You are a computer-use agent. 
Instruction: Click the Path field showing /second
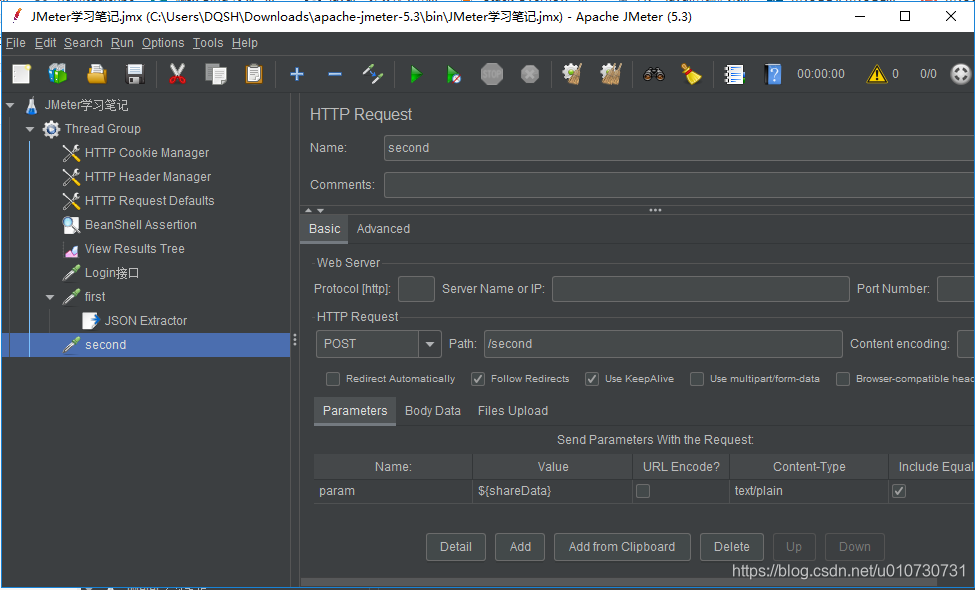click(x=663, y=344)
